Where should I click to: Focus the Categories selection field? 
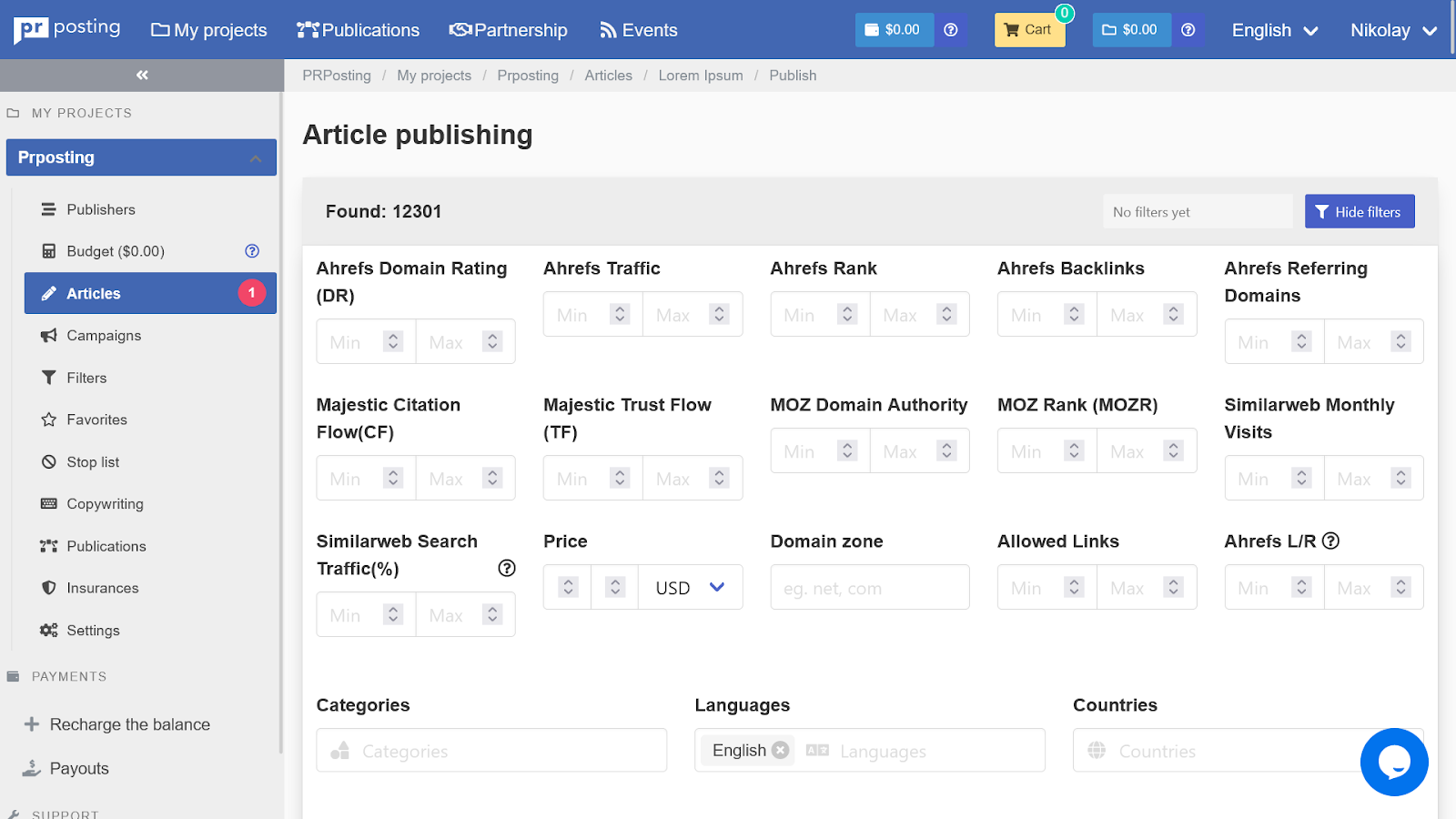point(491,751)
